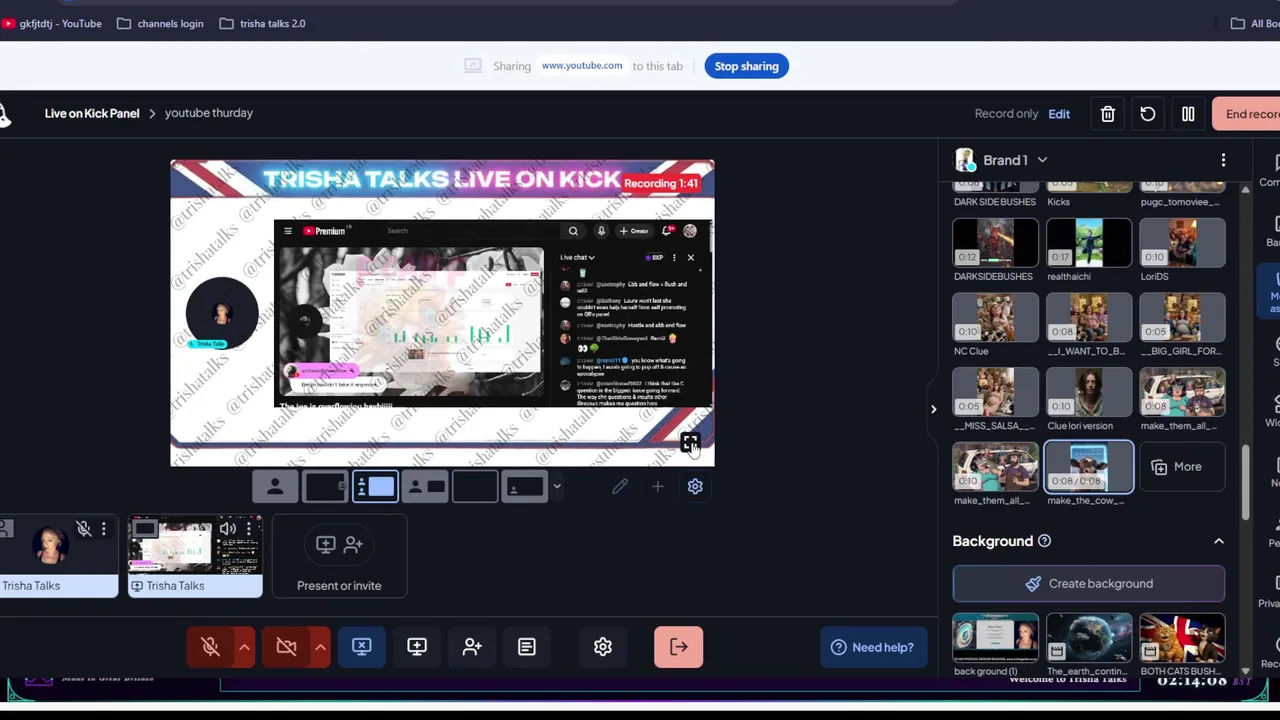The height and width of the screenshot is (720, 1280).
Task: Click the End recording button
Action: click(x=1247, y=114)
